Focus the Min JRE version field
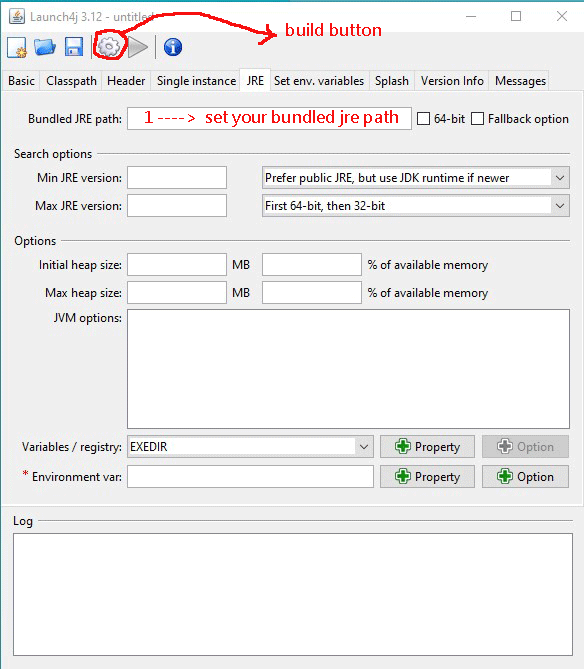584x669 pixels. [x=177, y=177]
